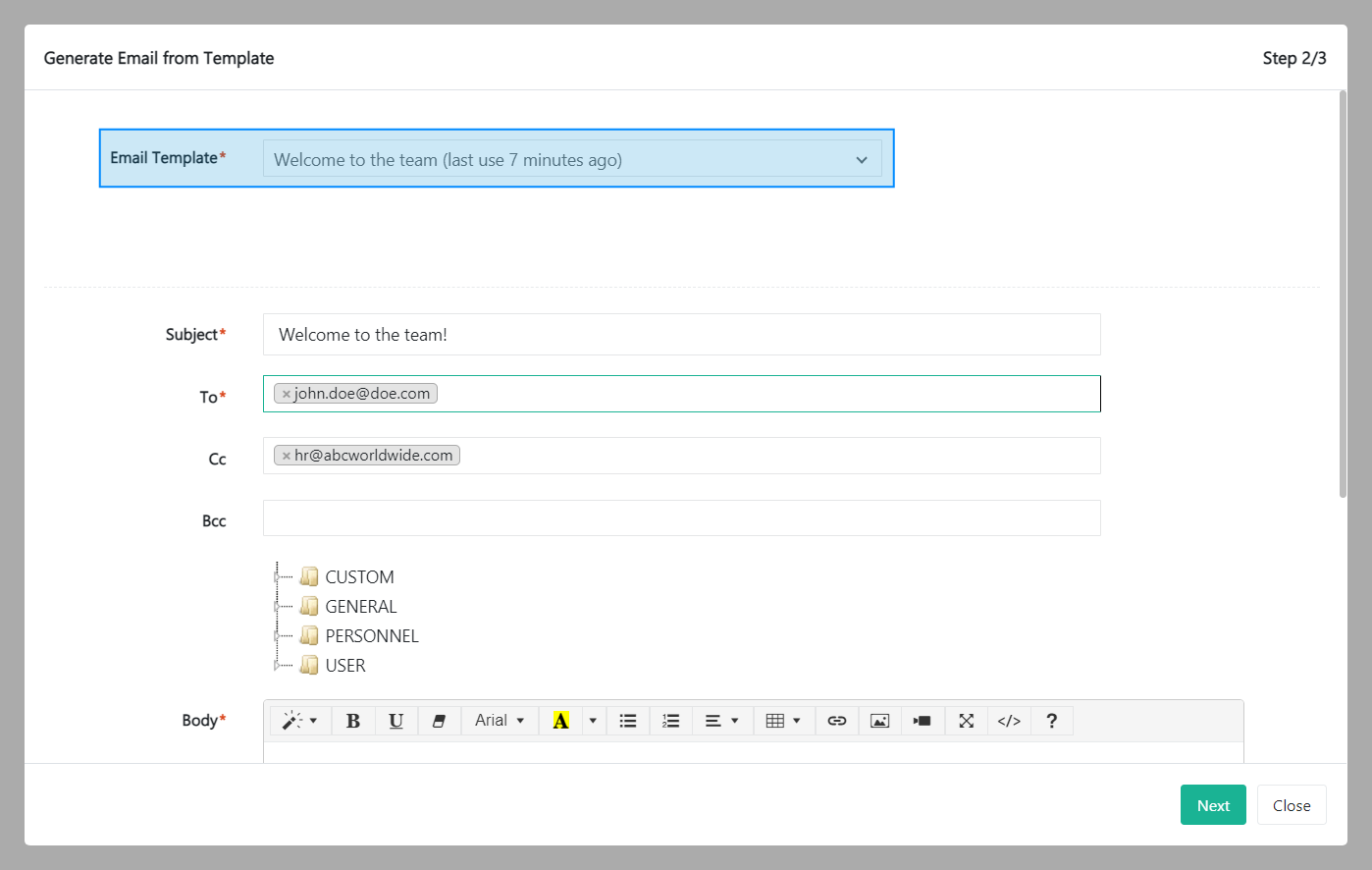Open the Arial font family dropdown
This screenshot has height=870, width=1372.
[x=500, y=721]
